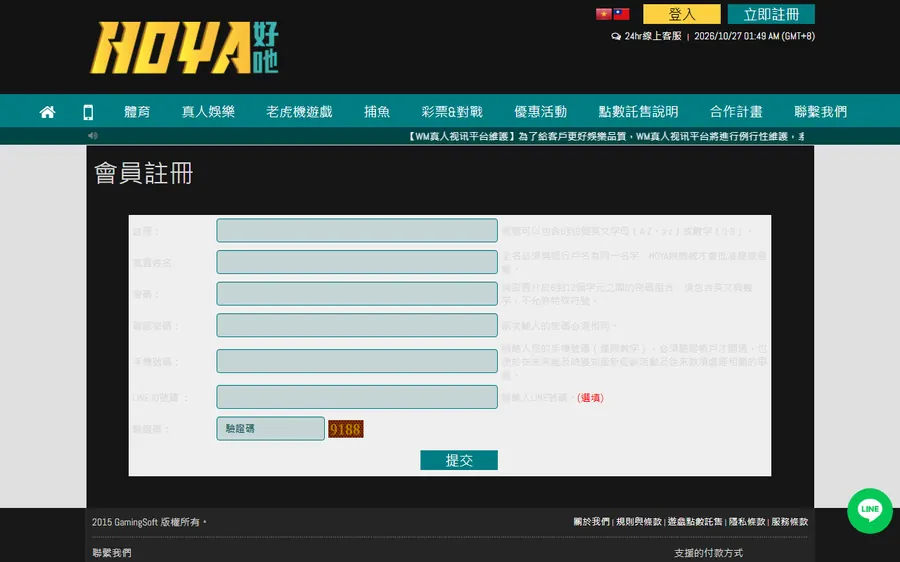Open the 捕魚 menu

[377, 112]
